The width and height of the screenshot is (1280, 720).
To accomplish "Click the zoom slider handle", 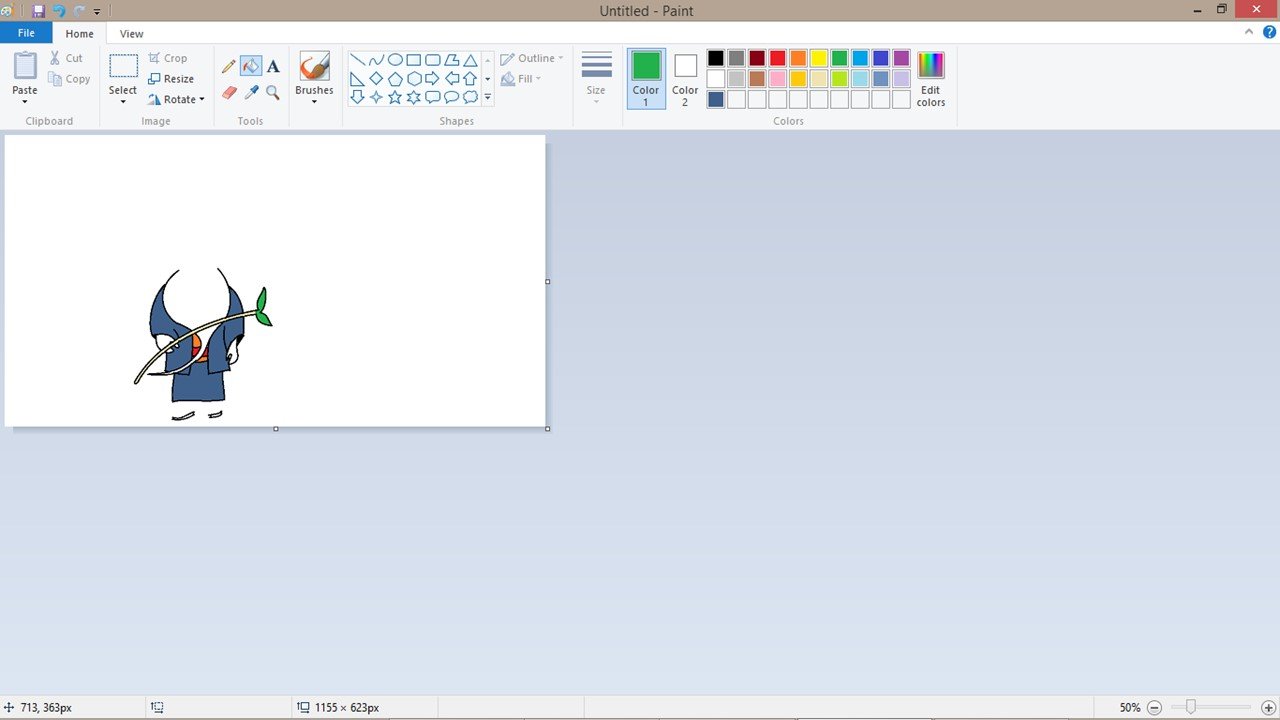I will [x=1190, y=707].
